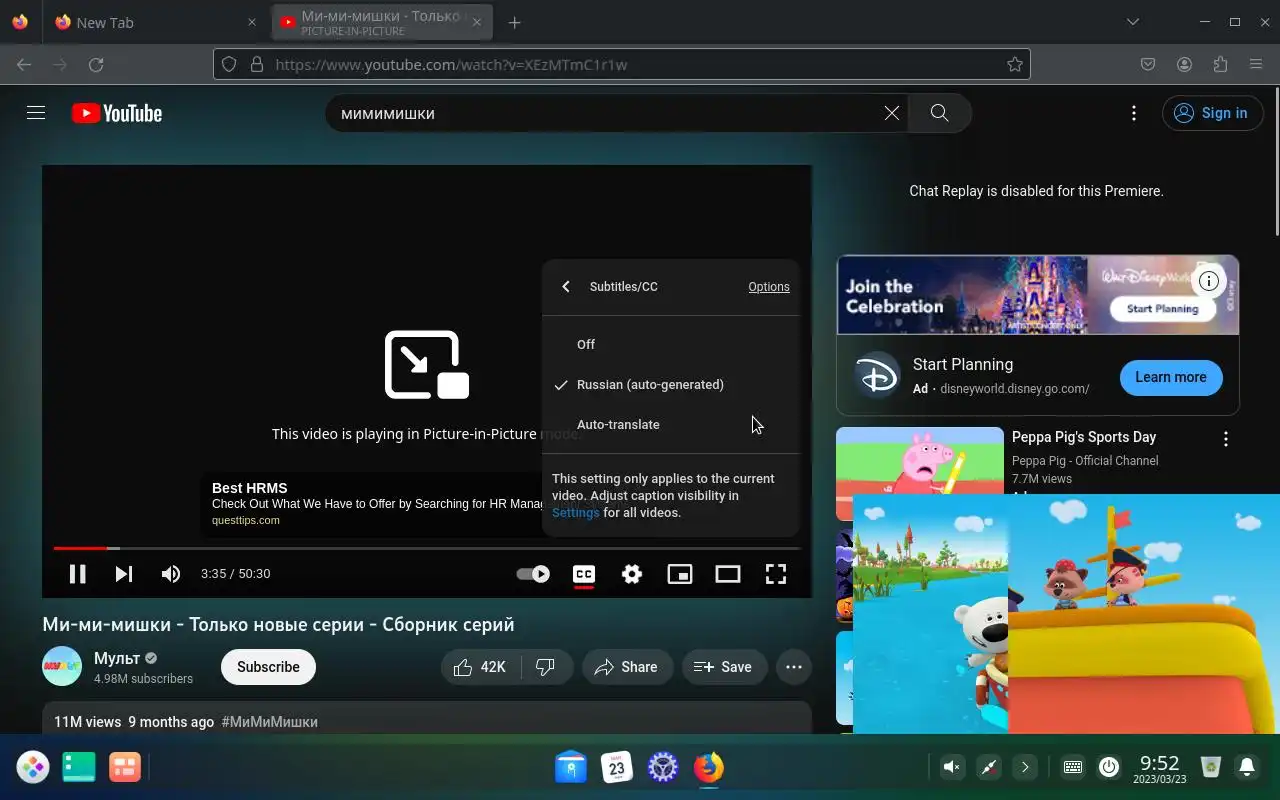The height and width of the screenshot is (800, 1280).
Task: Click the picture-in-picture video window
Action: pos(1066,613)
